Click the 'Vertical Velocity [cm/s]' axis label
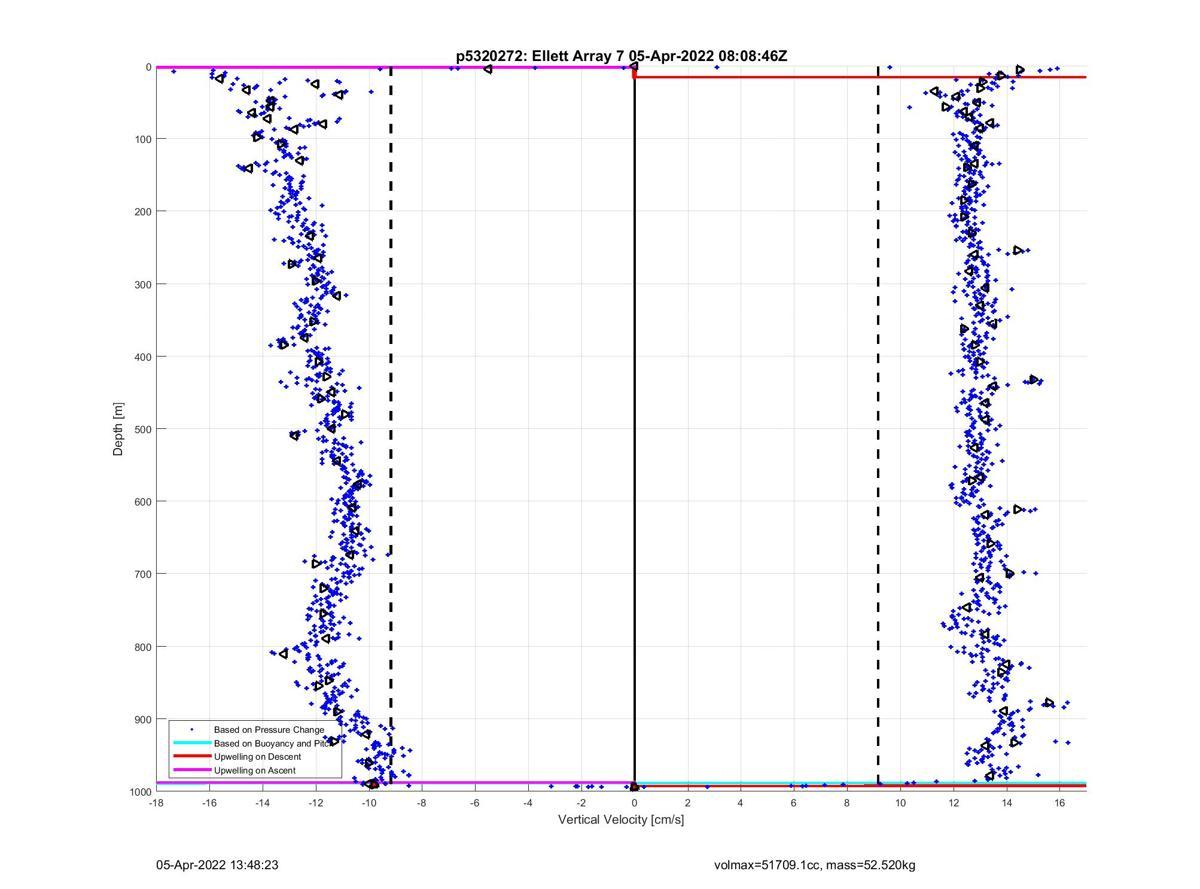This screenshot has height=889, width=1200. pyautogui.click(x=621, y=820)
